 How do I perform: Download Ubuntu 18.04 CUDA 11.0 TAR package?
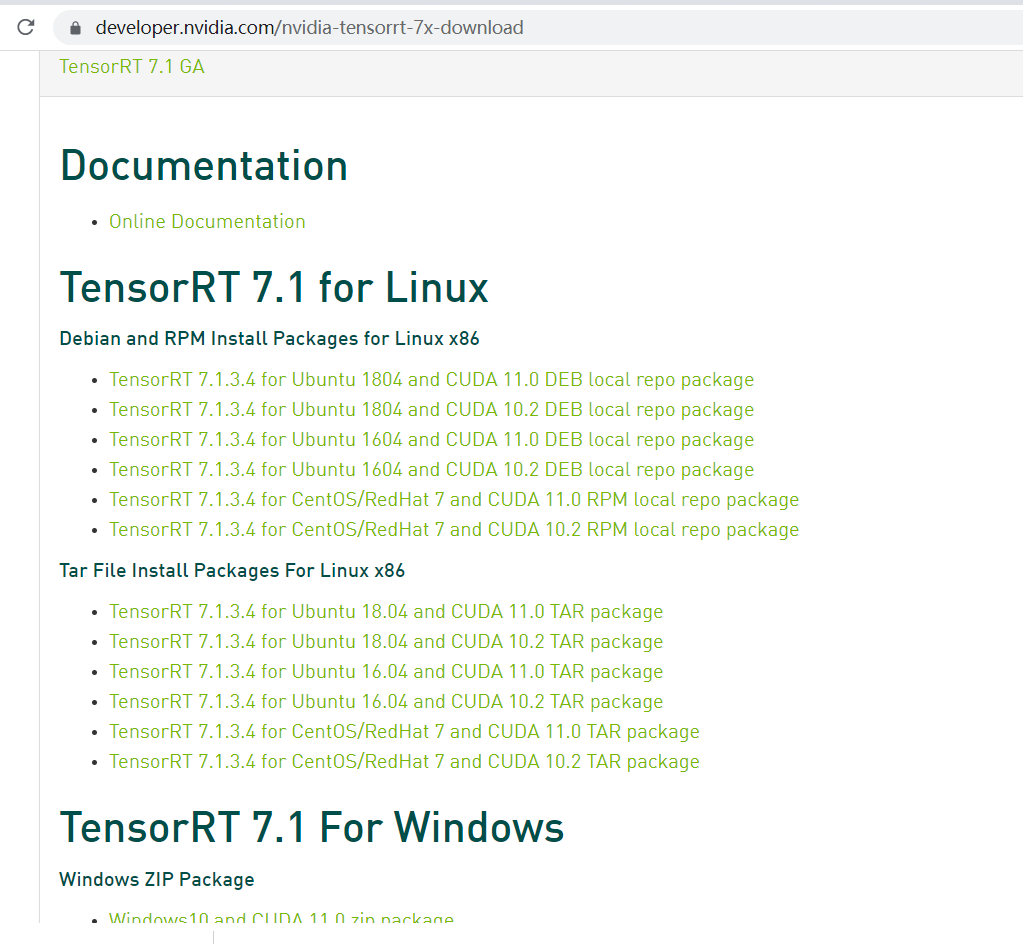click(x=386, y=612)
